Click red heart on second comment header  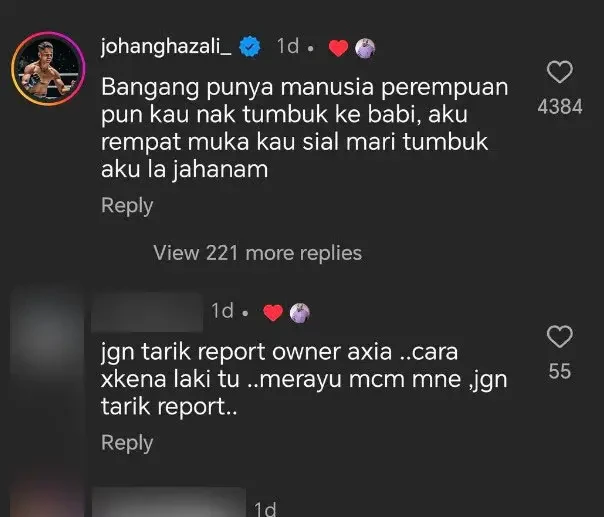273,312
